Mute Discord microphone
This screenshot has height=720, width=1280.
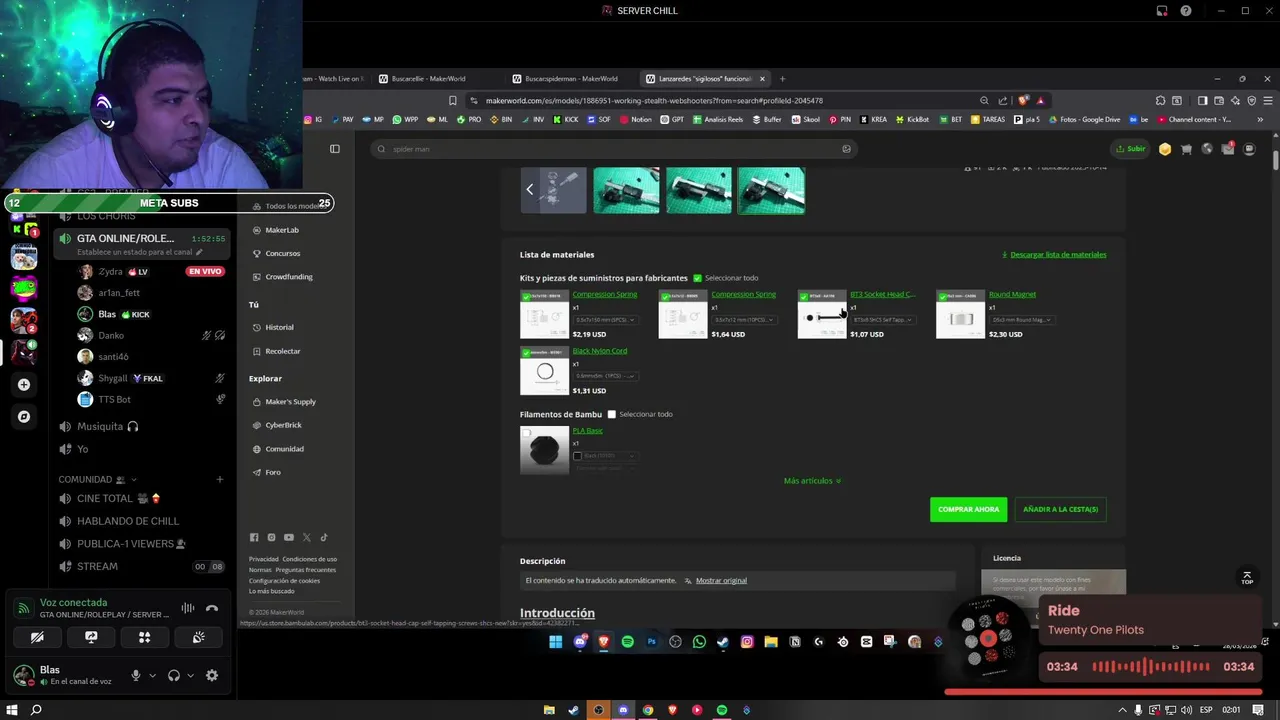coord(136,675)
